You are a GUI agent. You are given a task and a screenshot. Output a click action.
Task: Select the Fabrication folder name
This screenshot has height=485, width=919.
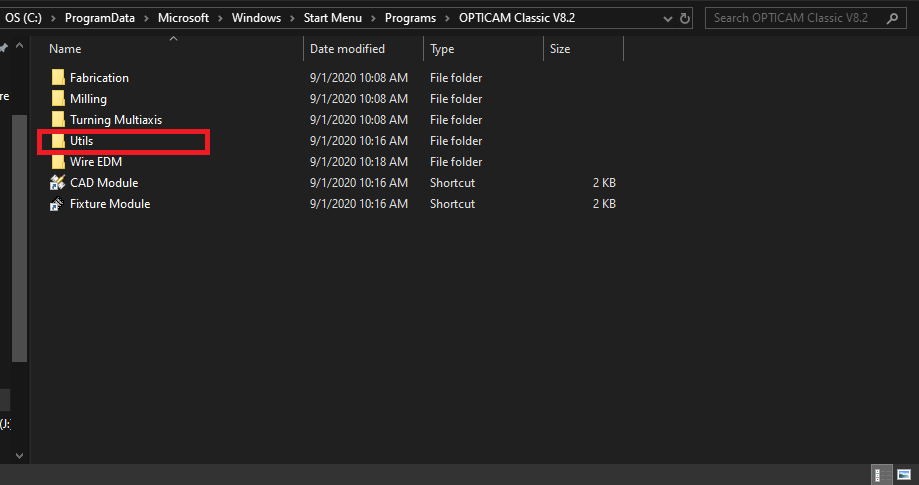pos(99,77)
